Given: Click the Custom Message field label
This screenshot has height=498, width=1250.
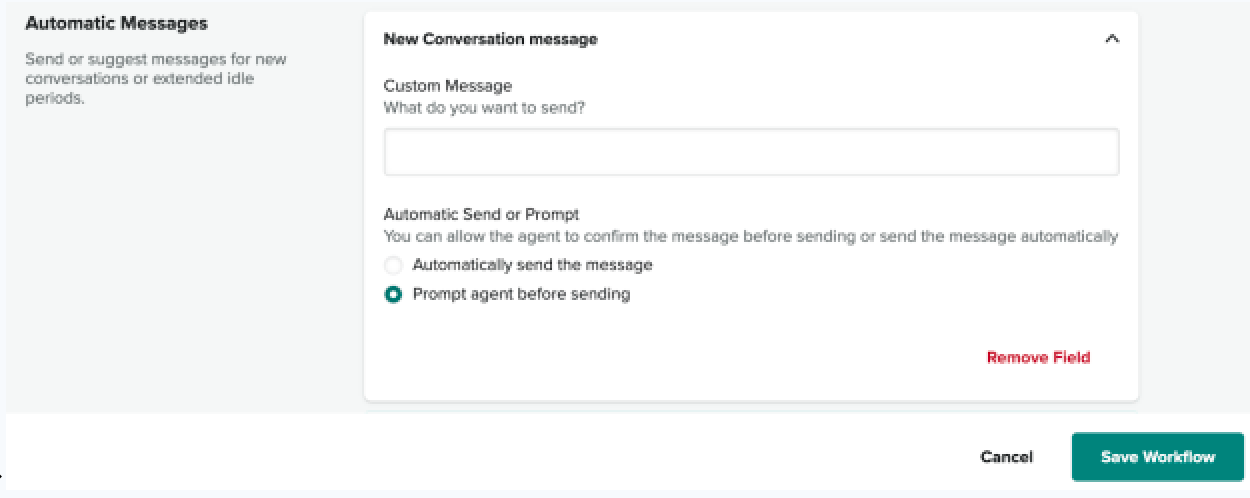Looking at the screenshot, I should [447, 86].
